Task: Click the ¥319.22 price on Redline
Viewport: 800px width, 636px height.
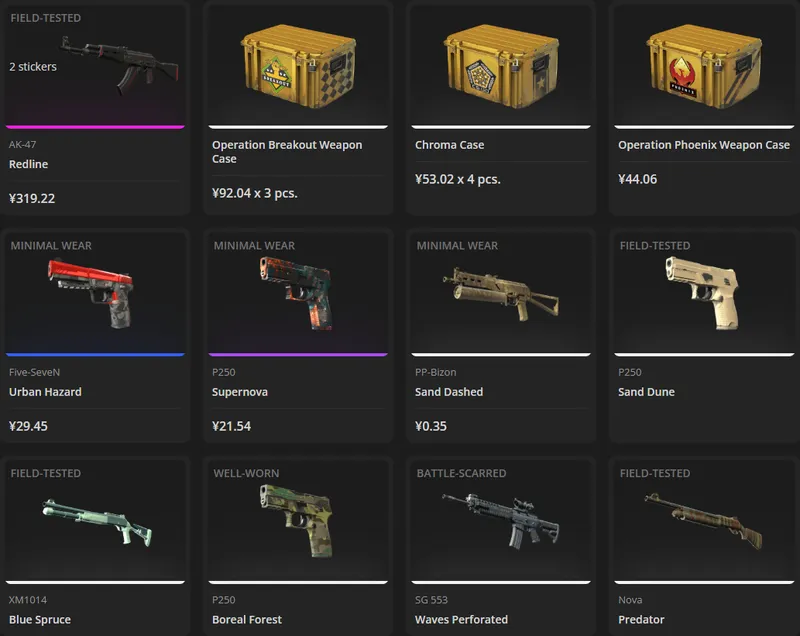Action: pyautogui.click(x=32, y=198)
